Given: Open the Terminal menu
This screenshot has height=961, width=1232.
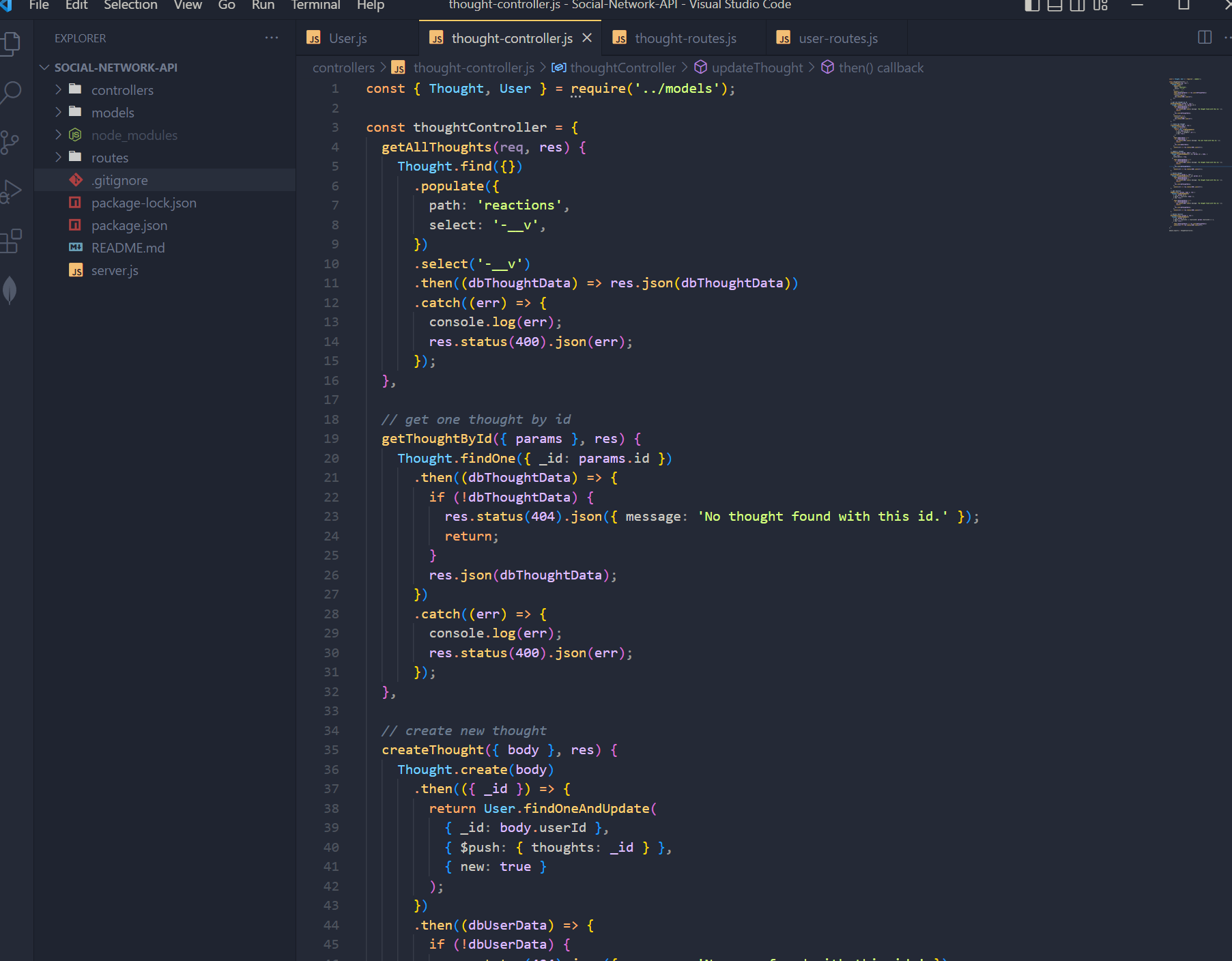Looking at the screenshot, I should tap(315, 5).
